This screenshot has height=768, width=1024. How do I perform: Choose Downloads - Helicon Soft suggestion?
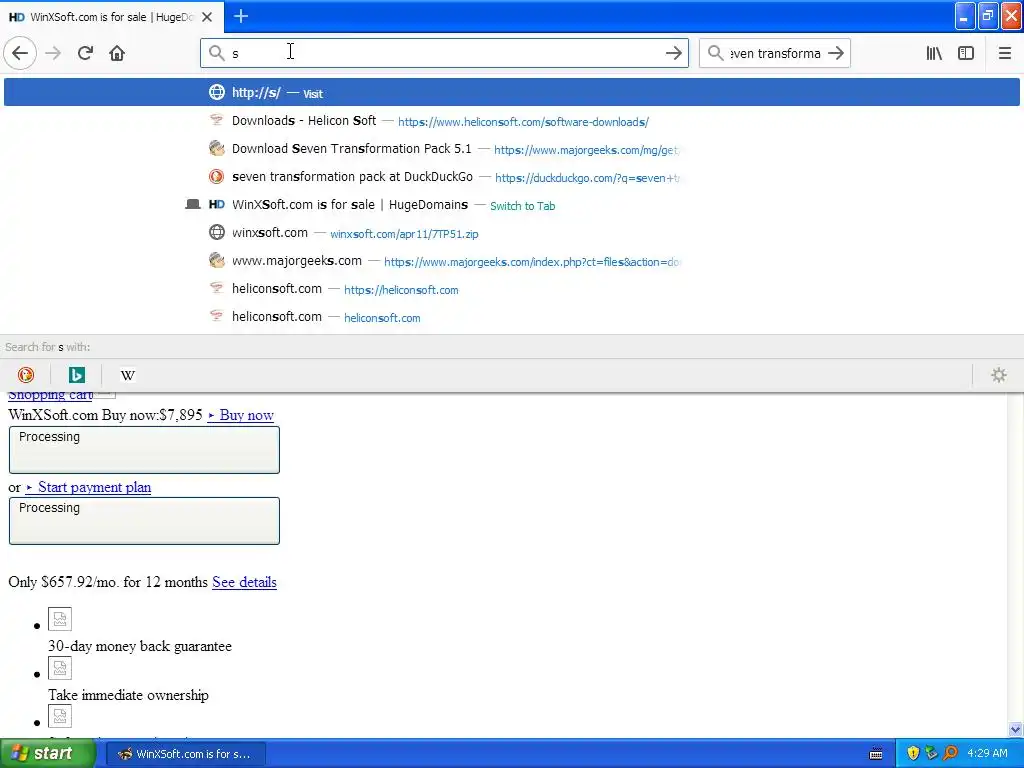(x=512, y=121)
